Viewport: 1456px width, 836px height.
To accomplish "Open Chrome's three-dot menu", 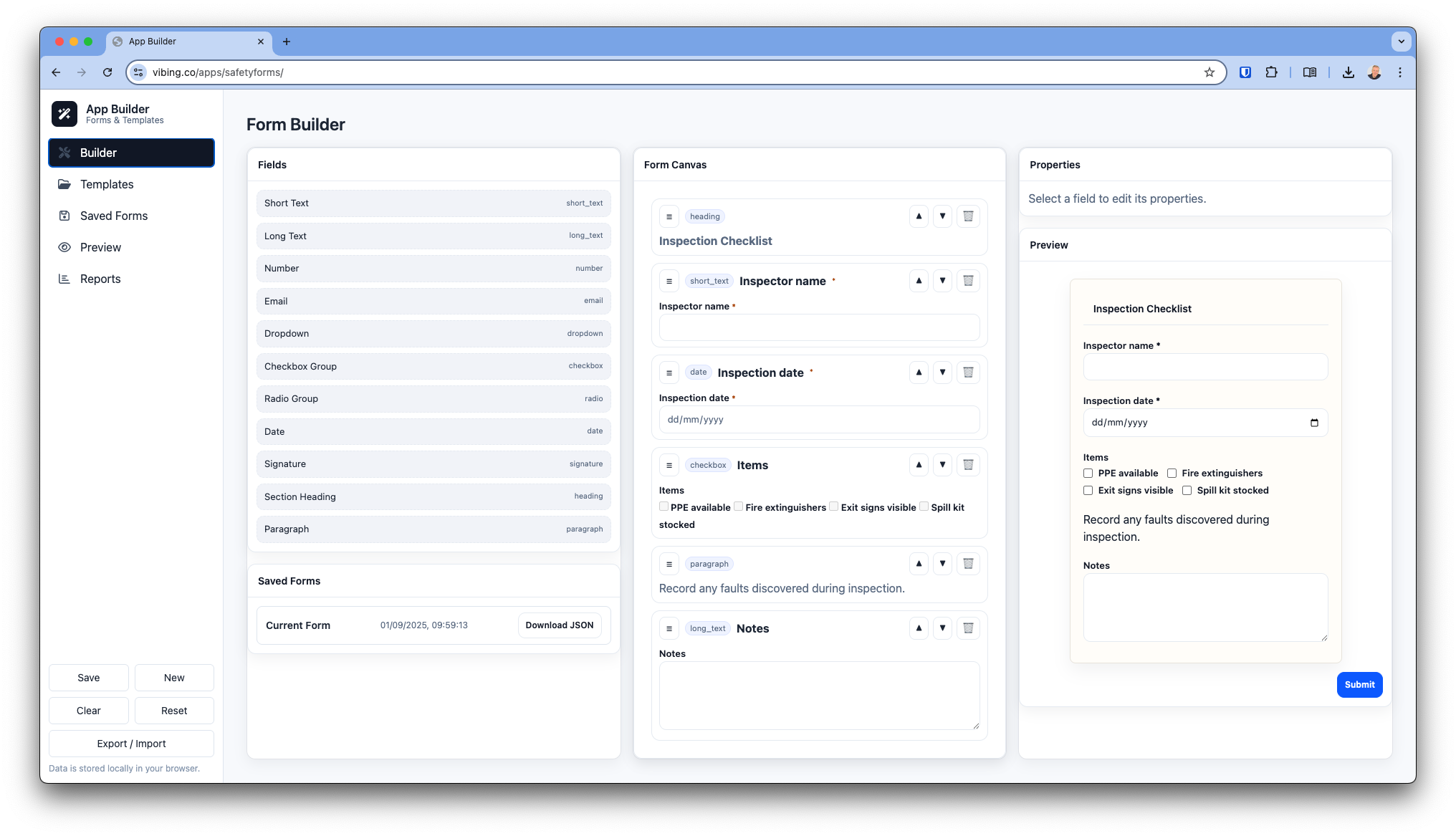I will (1399, 72).
